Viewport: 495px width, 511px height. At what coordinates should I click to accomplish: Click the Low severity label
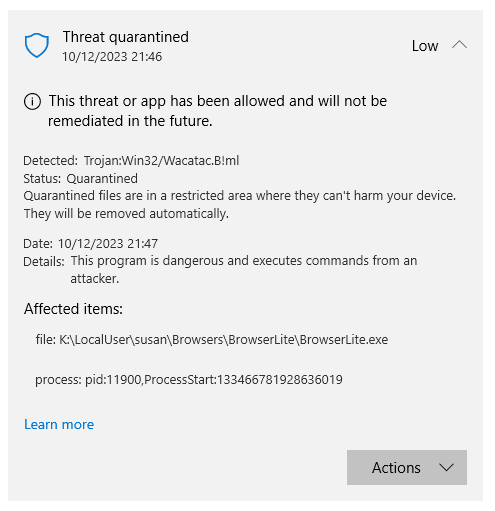coord(425,46)
